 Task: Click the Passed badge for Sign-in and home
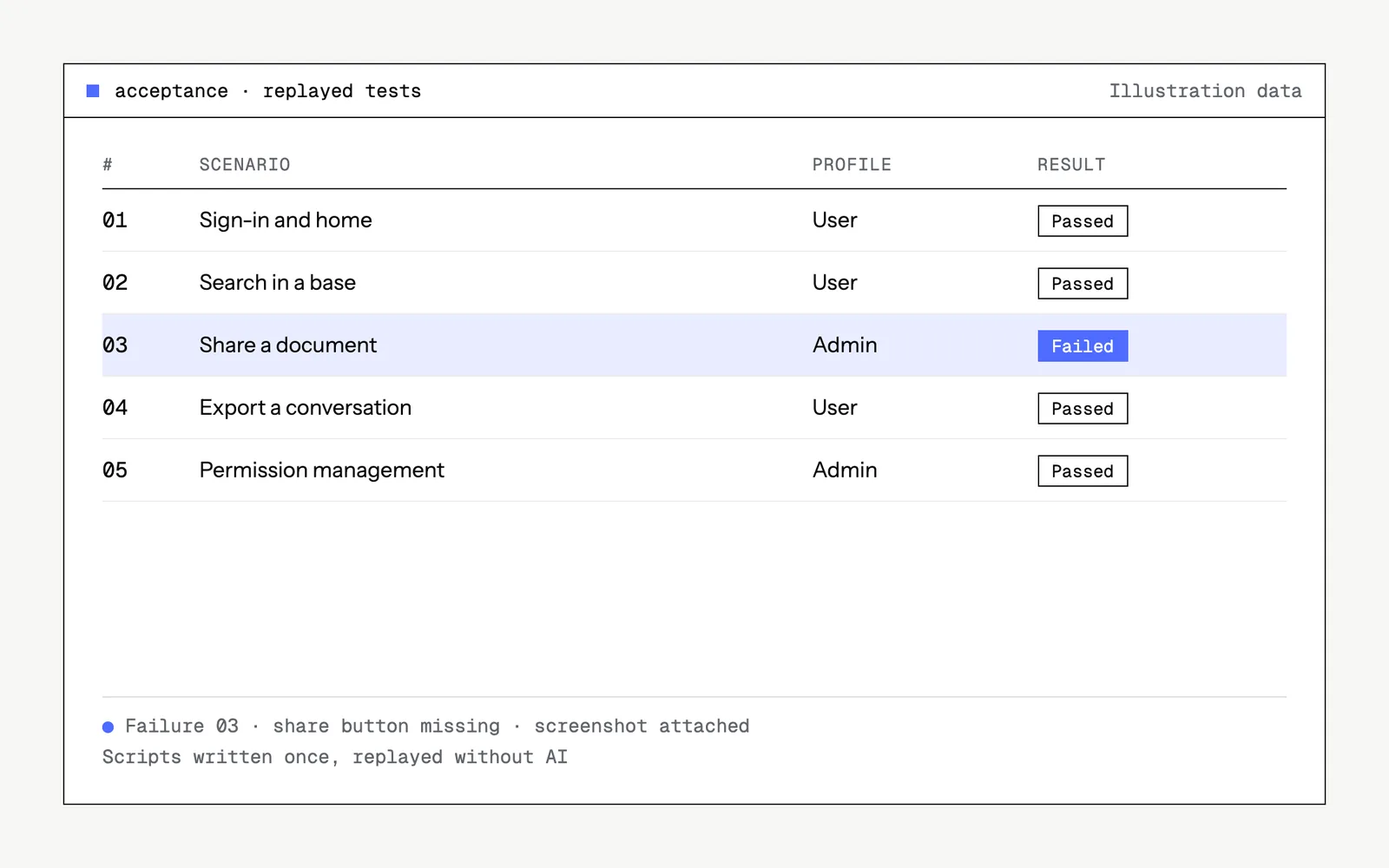click(x=1083, y=221)
